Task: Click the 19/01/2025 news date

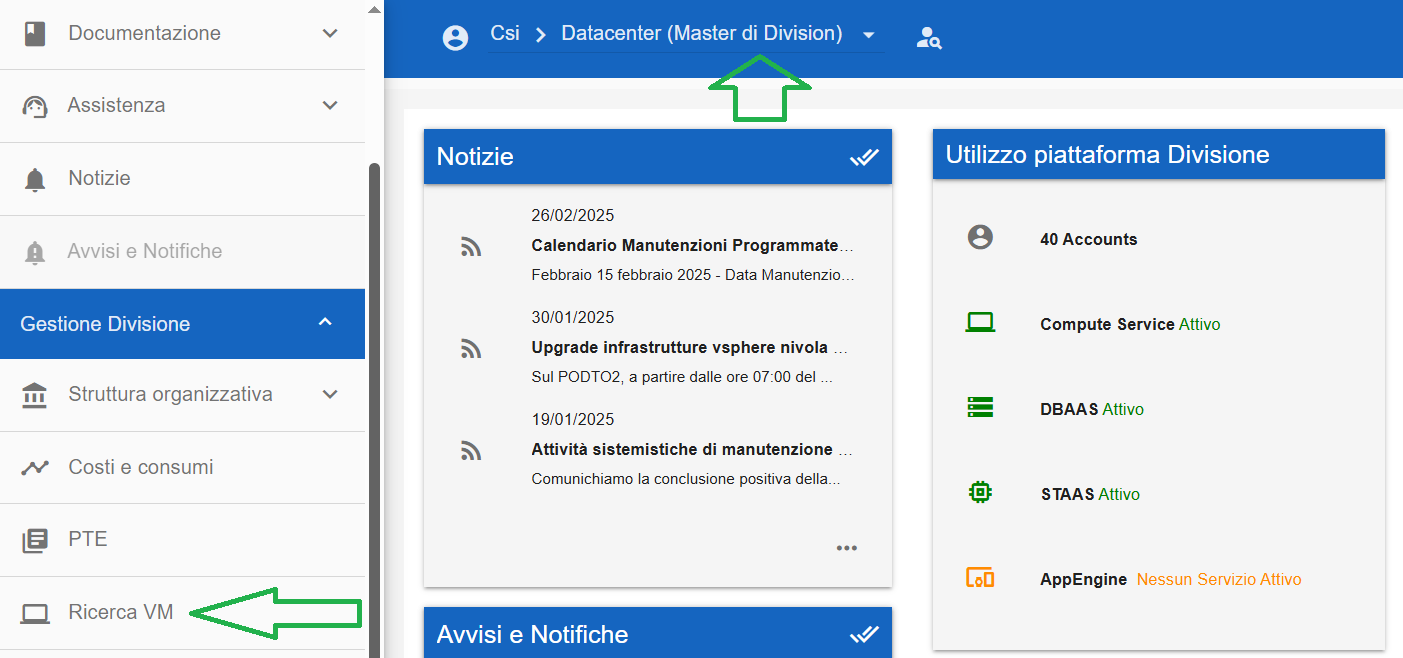Action: [573, 420]
